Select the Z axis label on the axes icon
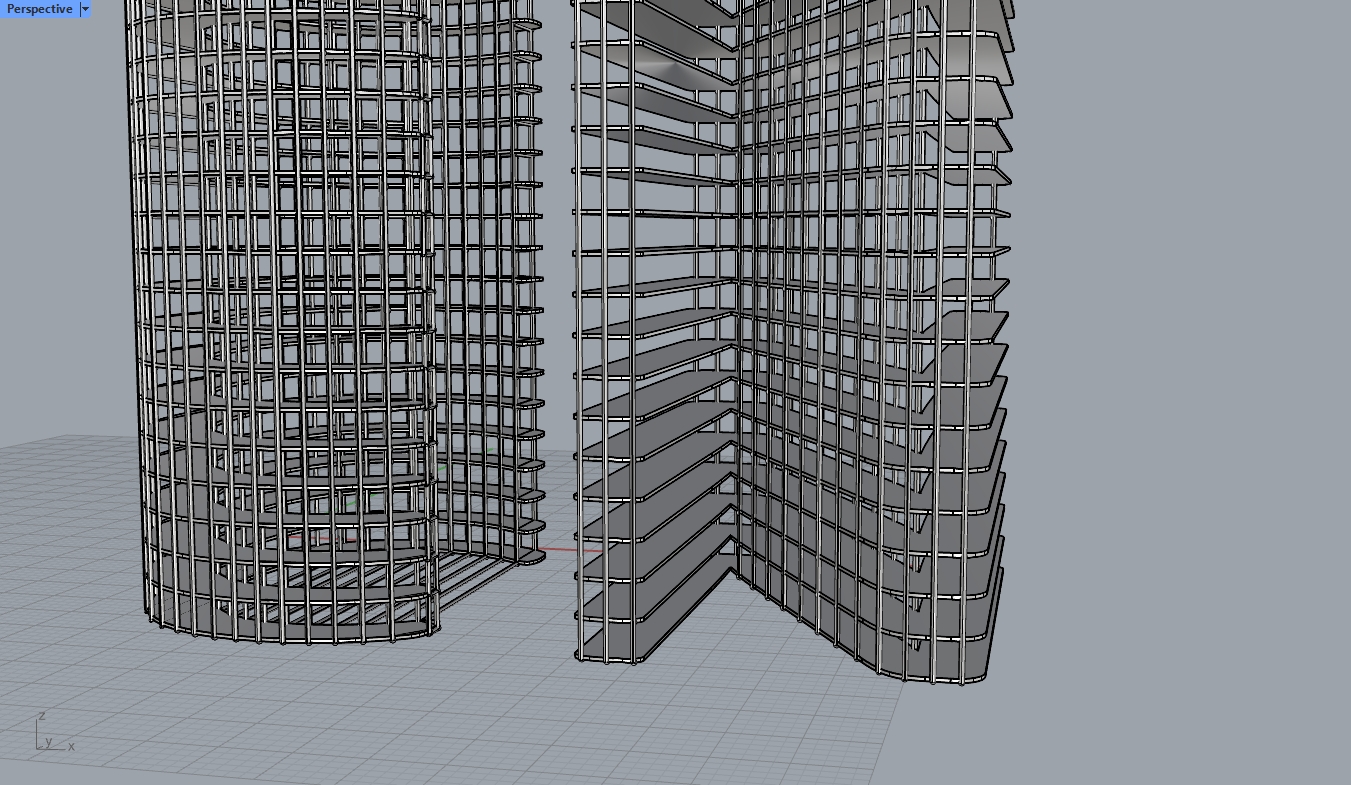Screen dimensions: 1351x785 [42, 717]
